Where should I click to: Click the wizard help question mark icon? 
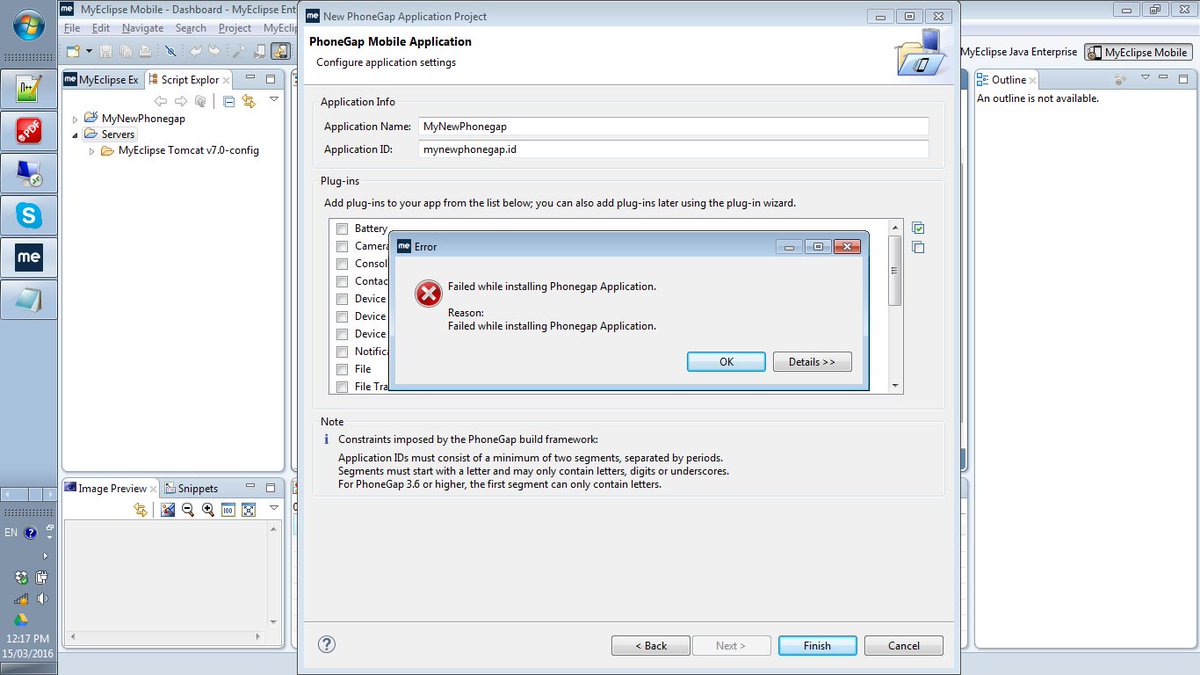(326, 645)
